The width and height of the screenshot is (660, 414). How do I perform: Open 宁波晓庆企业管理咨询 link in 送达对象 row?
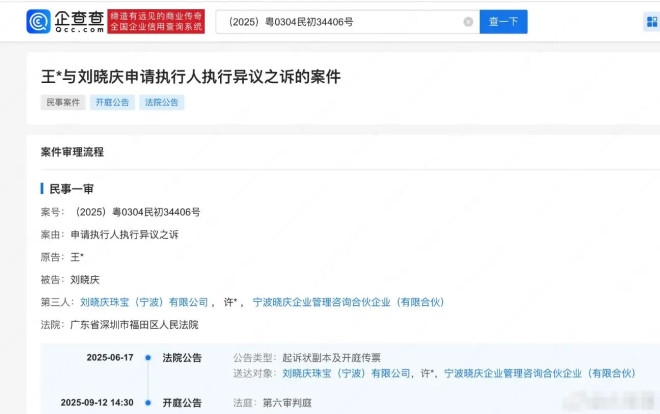(x=539, y=373)
